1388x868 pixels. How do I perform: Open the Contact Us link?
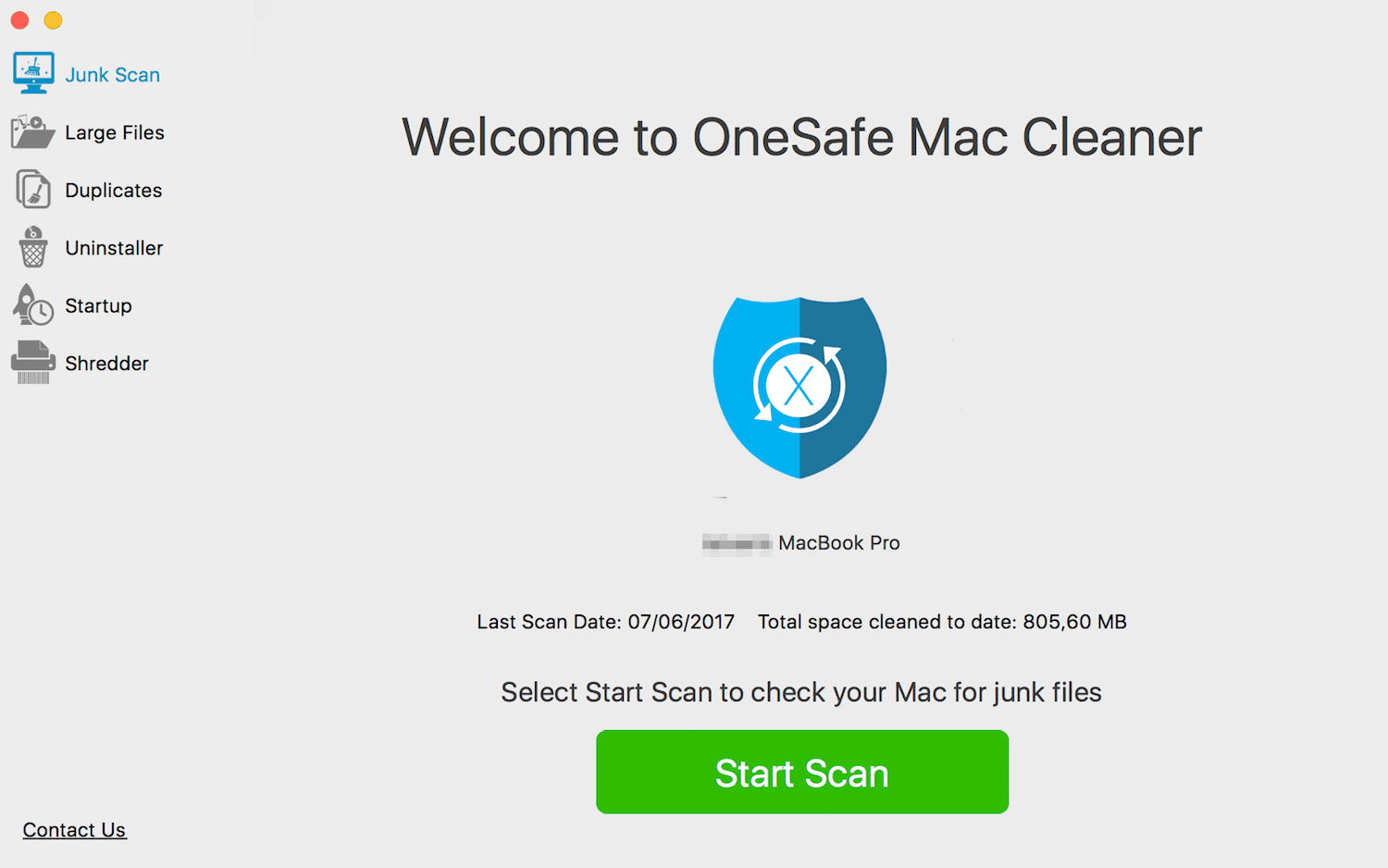point(74,829)
